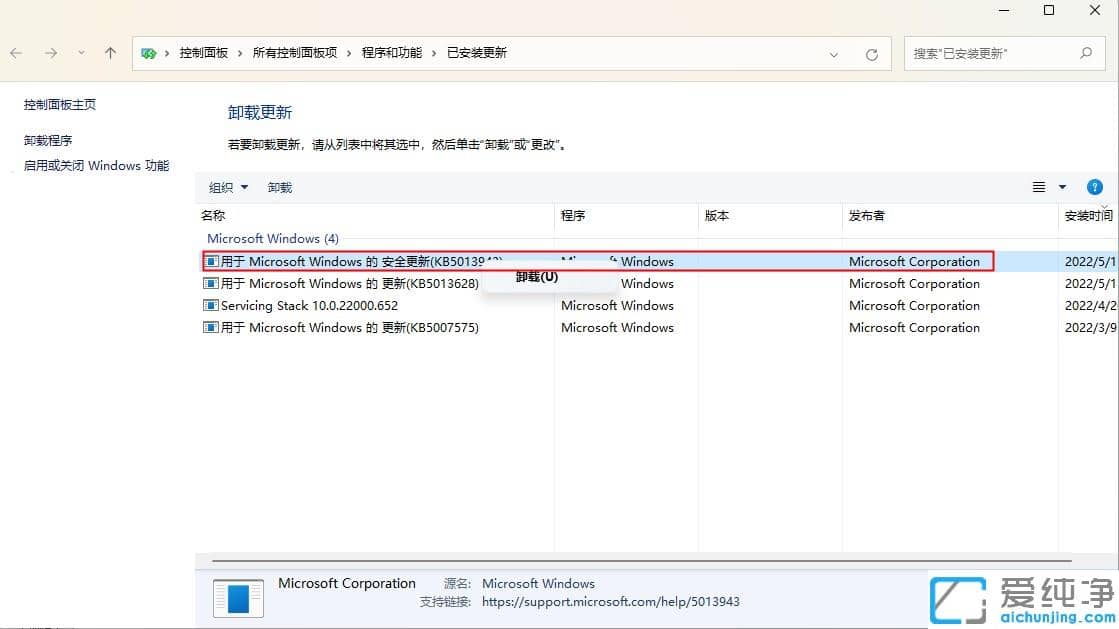Click the Refresh icon in address bar

[x=870, y=53]
